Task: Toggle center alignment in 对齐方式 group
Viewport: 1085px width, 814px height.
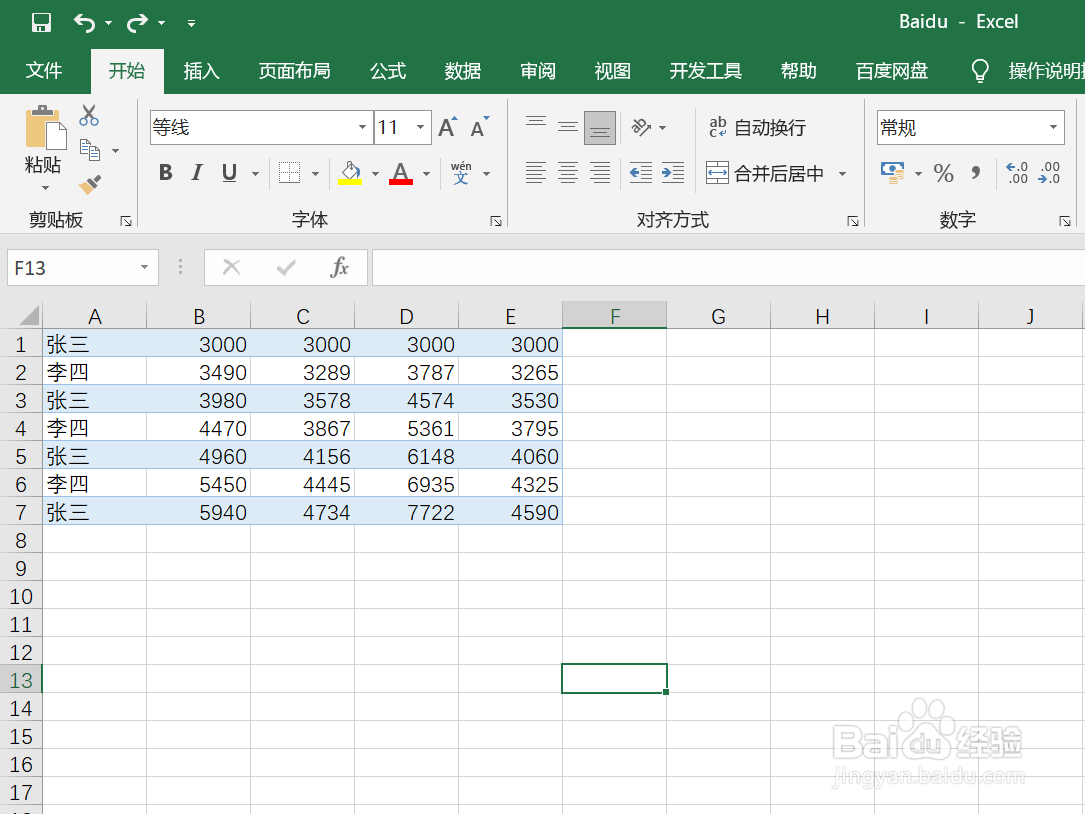Action: point(567,172)
